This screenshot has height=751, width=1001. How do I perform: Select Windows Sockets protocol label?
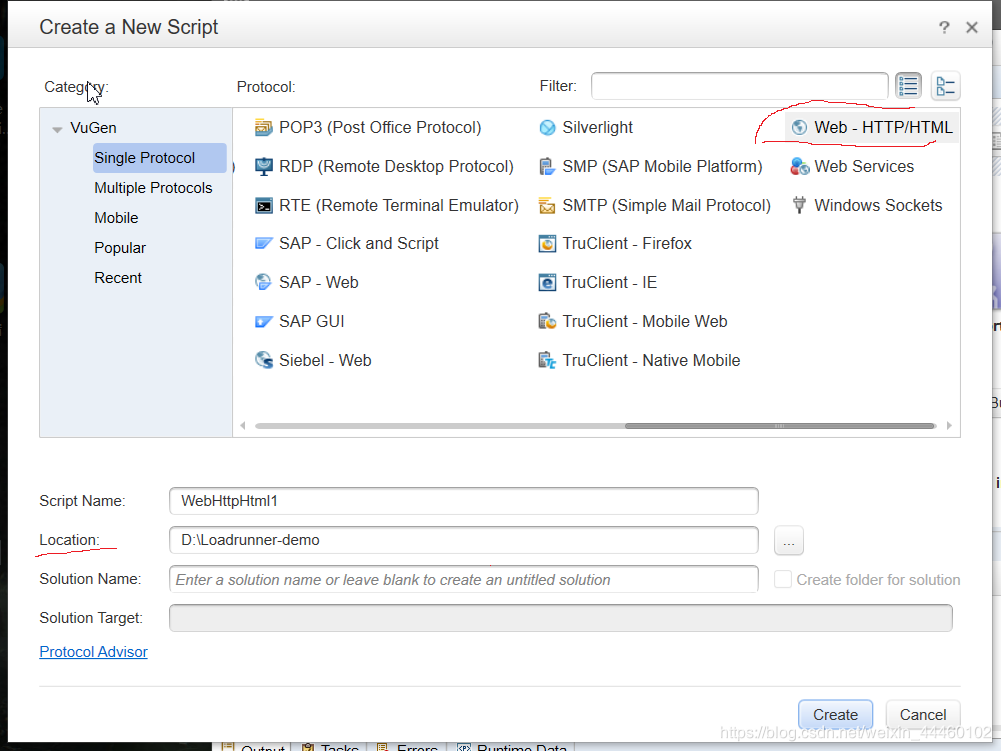point(878,206)
